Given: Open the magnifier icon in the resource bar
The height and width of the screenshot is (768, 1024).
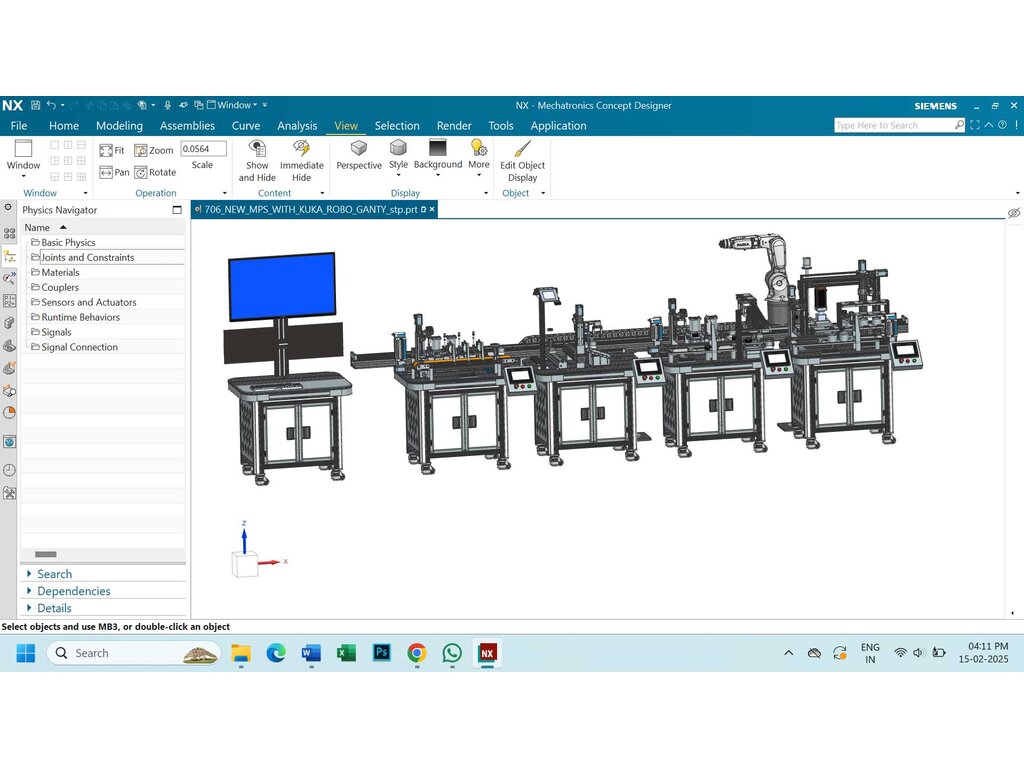Looking at the screenshot, I should click(9, 279).
